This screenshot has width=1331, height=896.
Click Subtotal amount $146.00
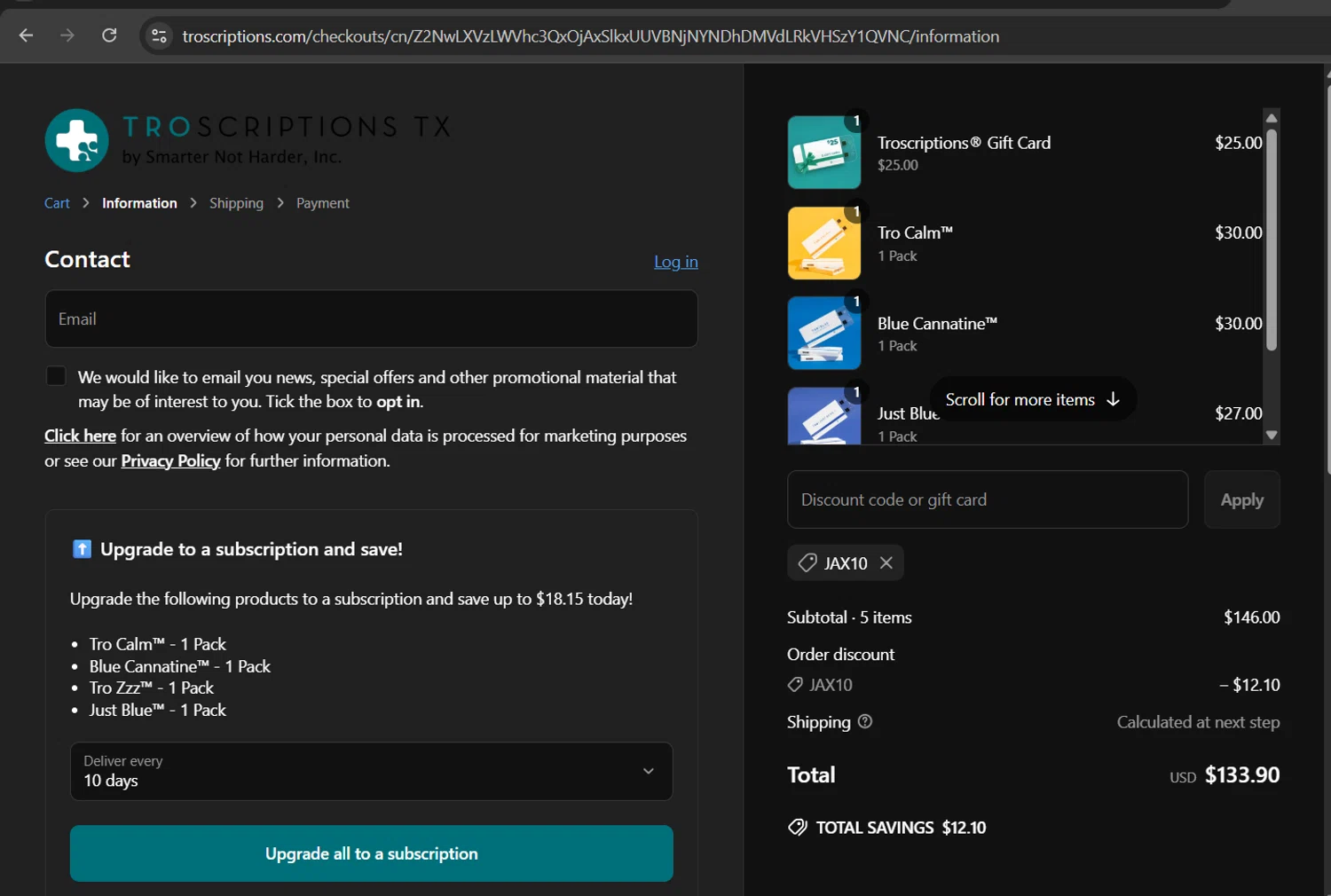pyautogui.click(x=1252, y=617)
